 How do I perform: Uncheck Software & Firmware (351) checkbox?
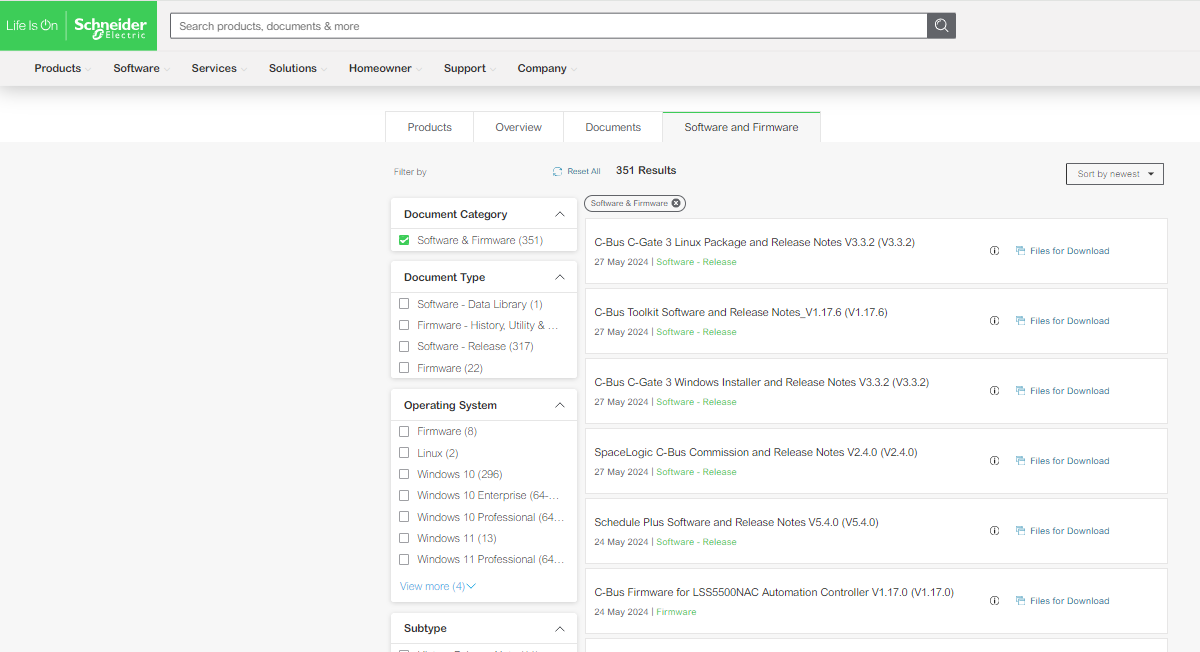click(404, 240)
